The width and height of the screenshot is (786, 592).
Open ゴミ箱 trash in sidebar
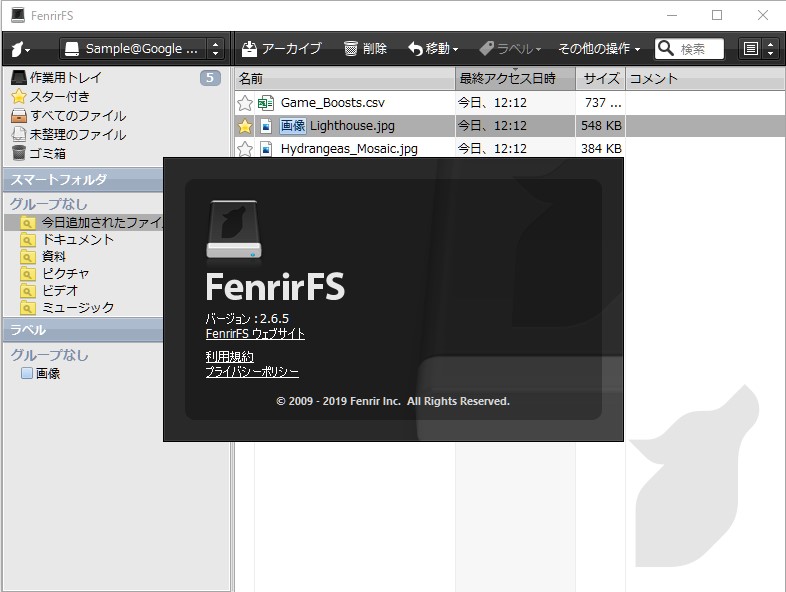pos(39,153)
